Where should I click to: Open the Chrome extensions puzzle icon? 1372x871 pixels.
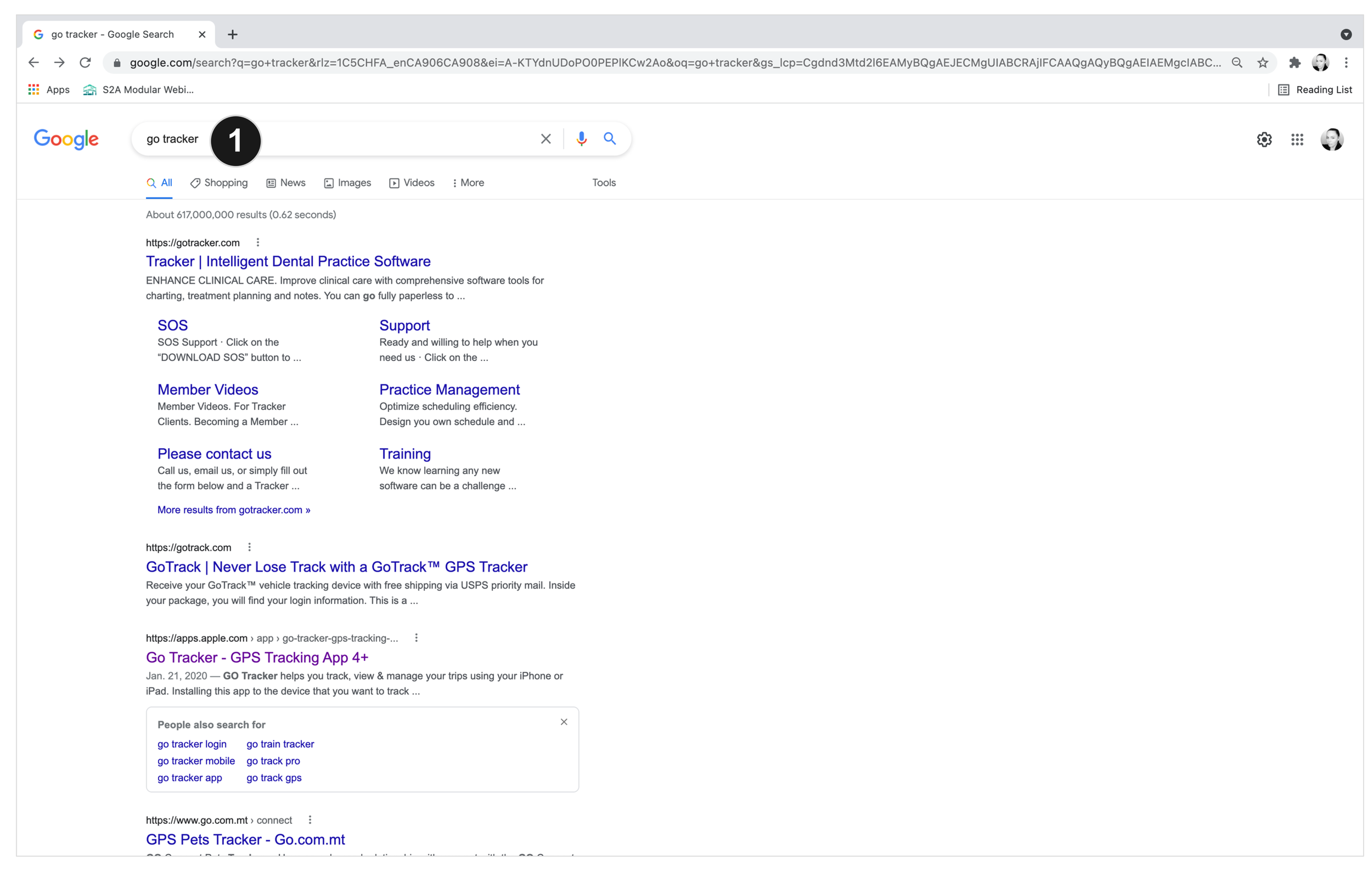[1295, 63]
